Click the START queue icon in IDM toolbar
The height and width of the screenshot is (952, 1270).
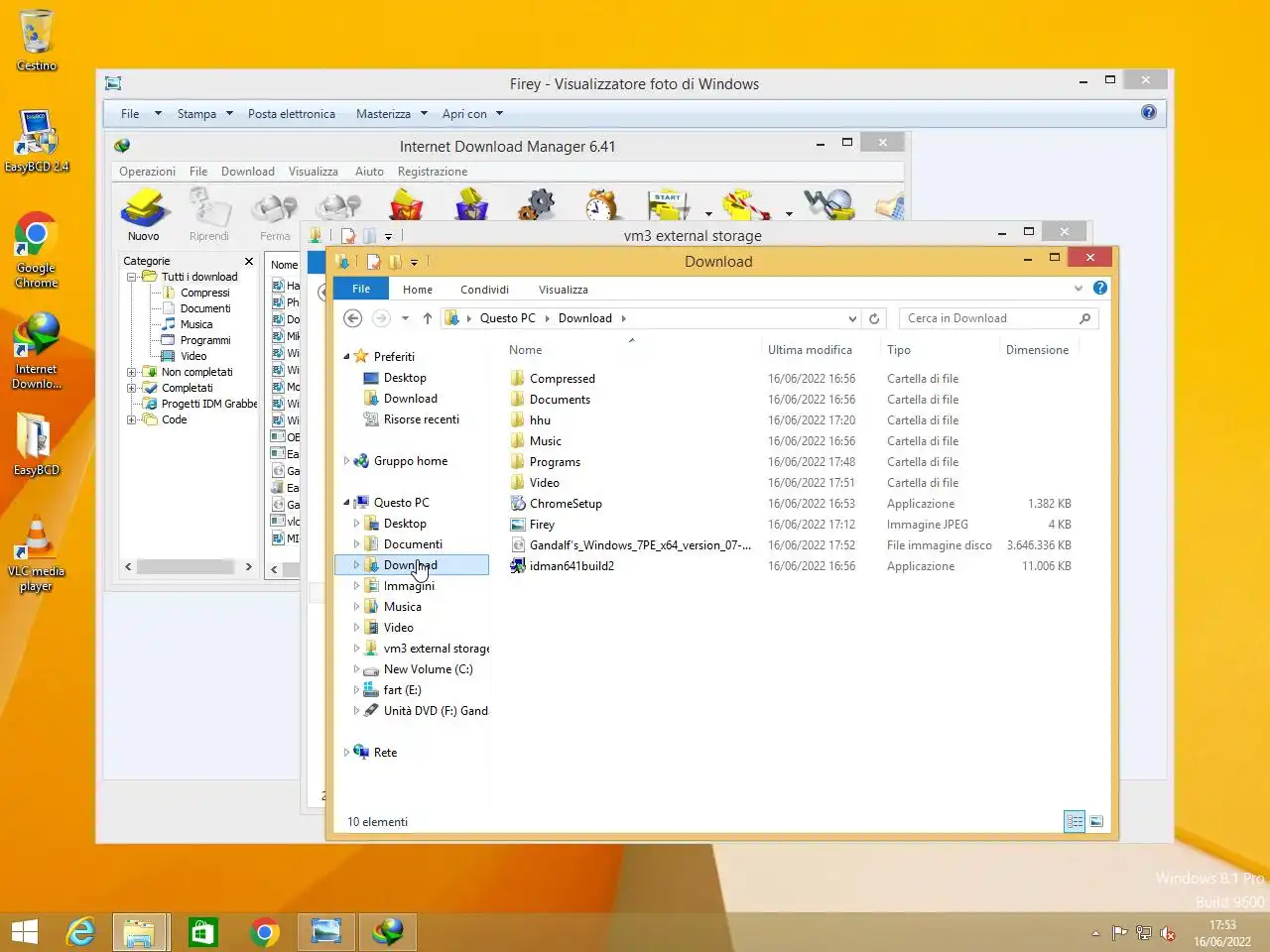click(x=668, y=205)
